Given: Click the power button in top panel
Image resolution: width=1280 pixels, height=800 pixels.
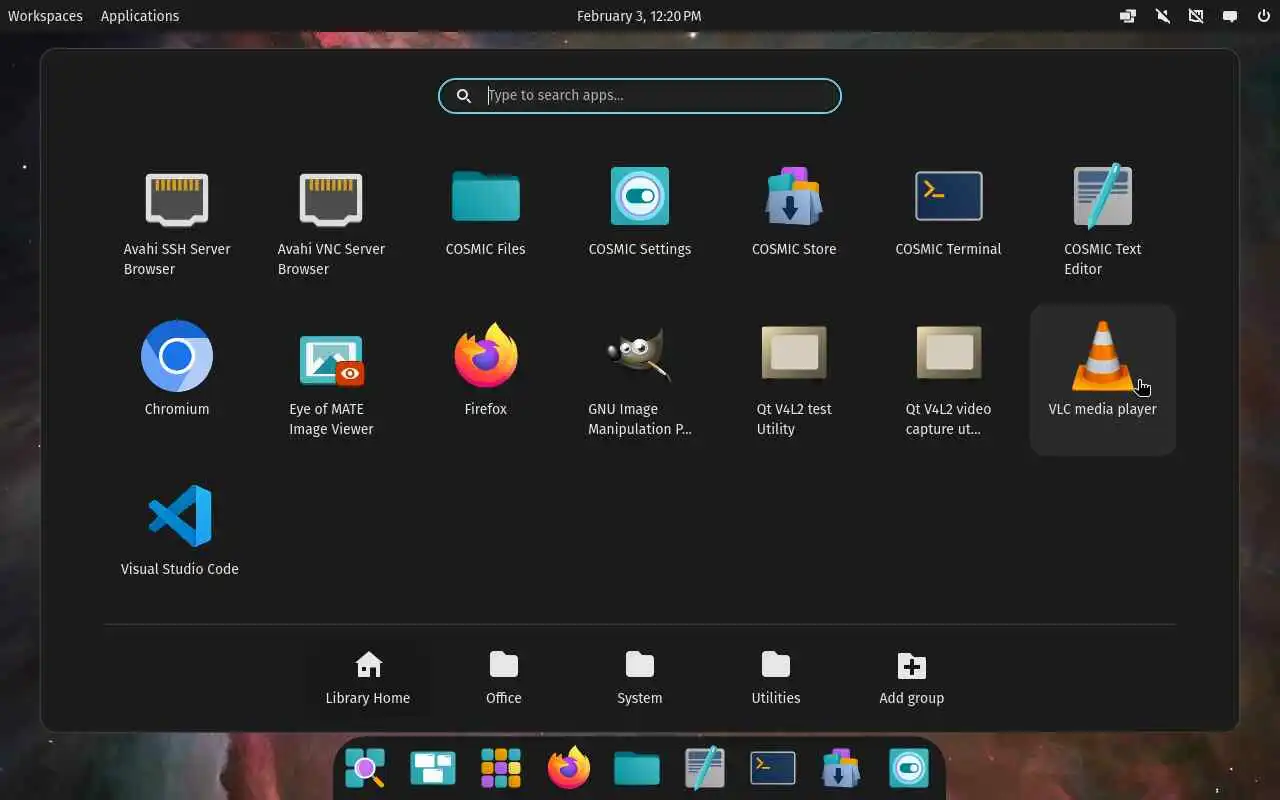Looking at the screenshot, I should (x=1264, y=16).
